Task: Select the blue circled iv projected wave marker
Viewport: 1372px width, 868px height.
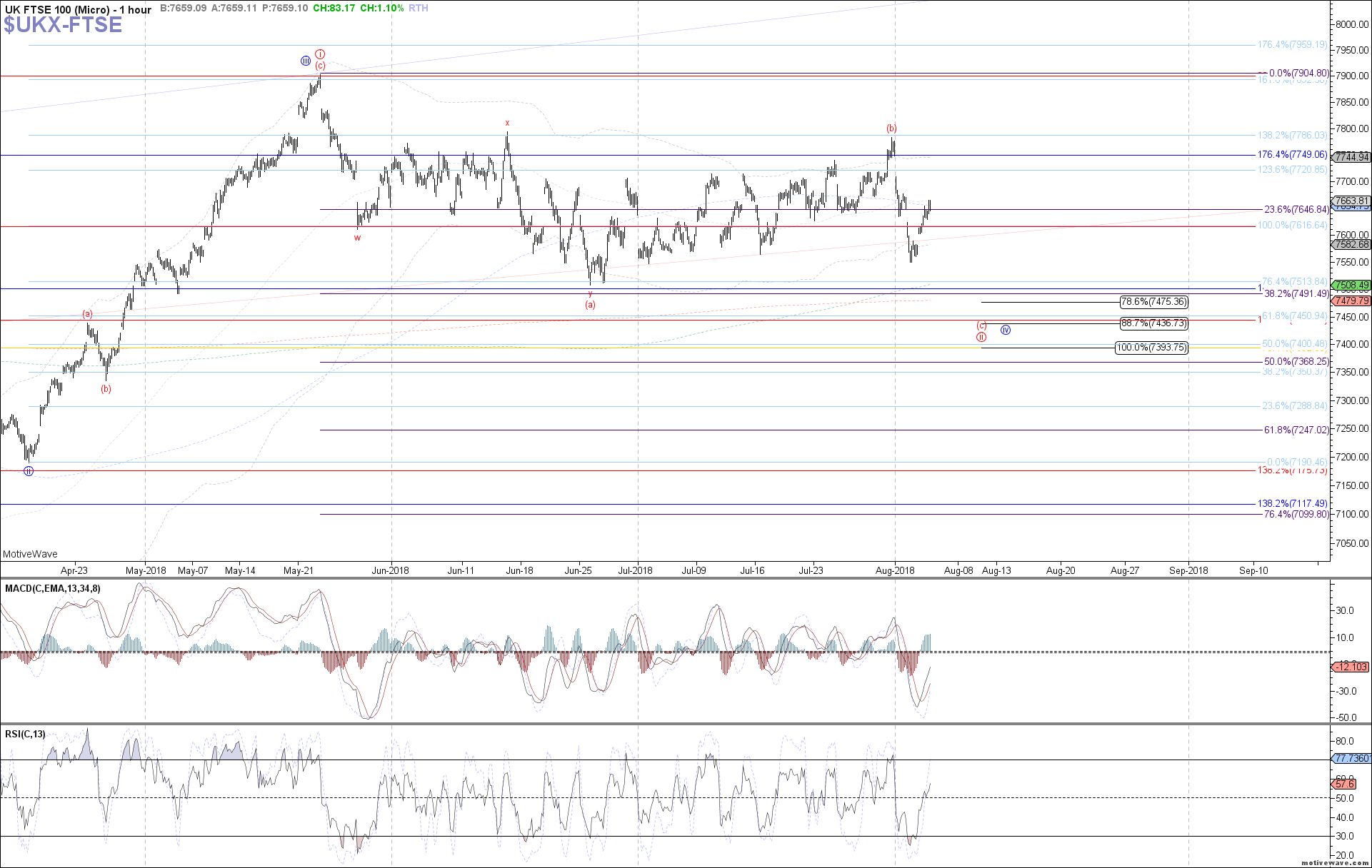Action: (x=1006, y=330)
